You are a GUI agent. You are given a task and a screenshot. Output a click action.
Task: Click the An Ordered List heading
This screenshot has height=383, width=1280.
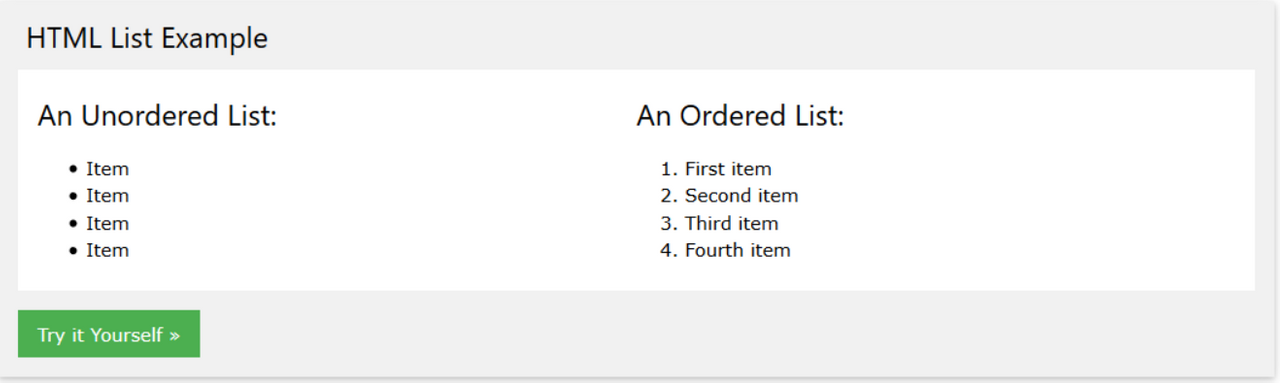point(740,116)
